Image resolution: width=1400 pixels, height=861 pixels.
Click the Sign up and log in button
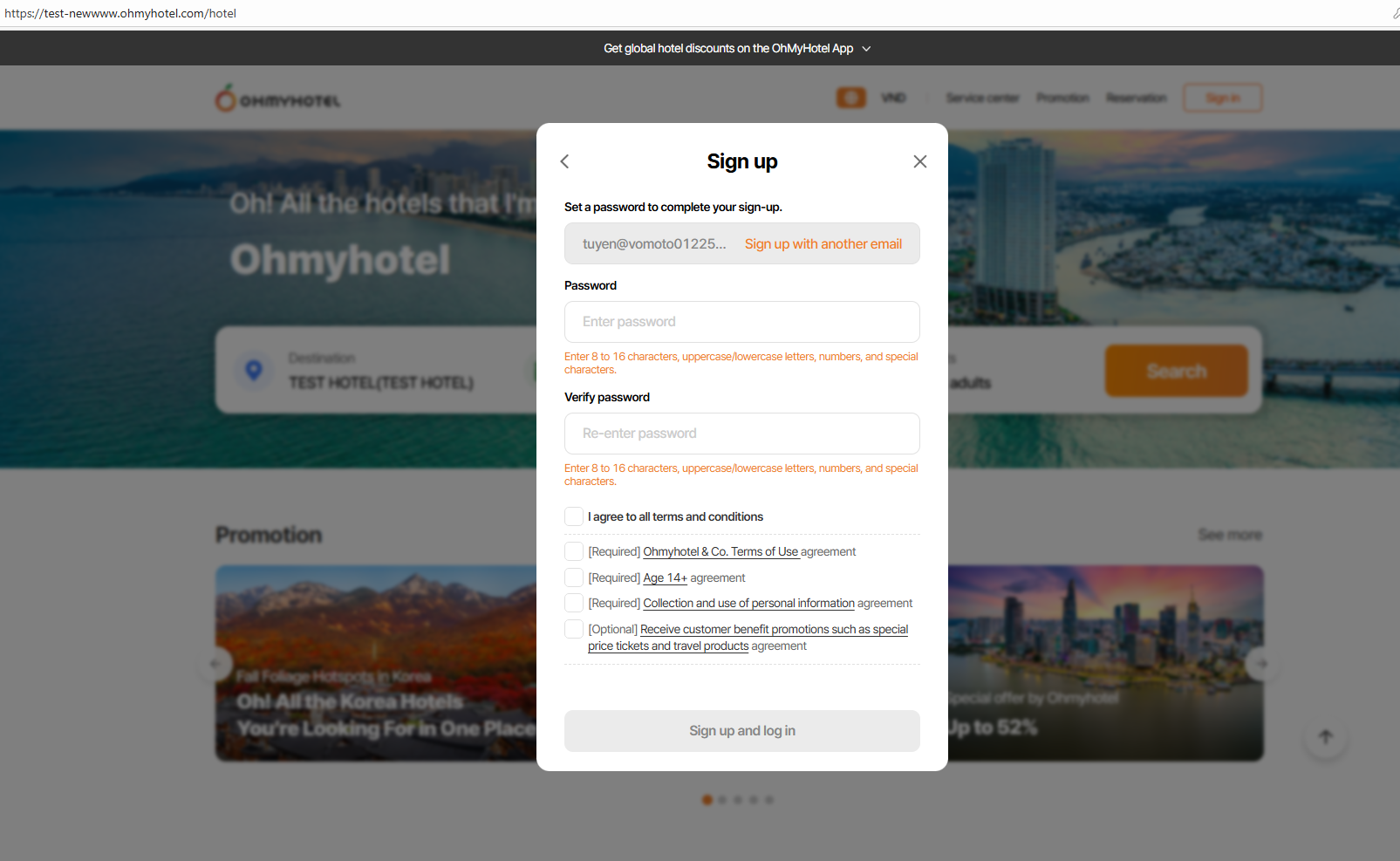[742, 731]
